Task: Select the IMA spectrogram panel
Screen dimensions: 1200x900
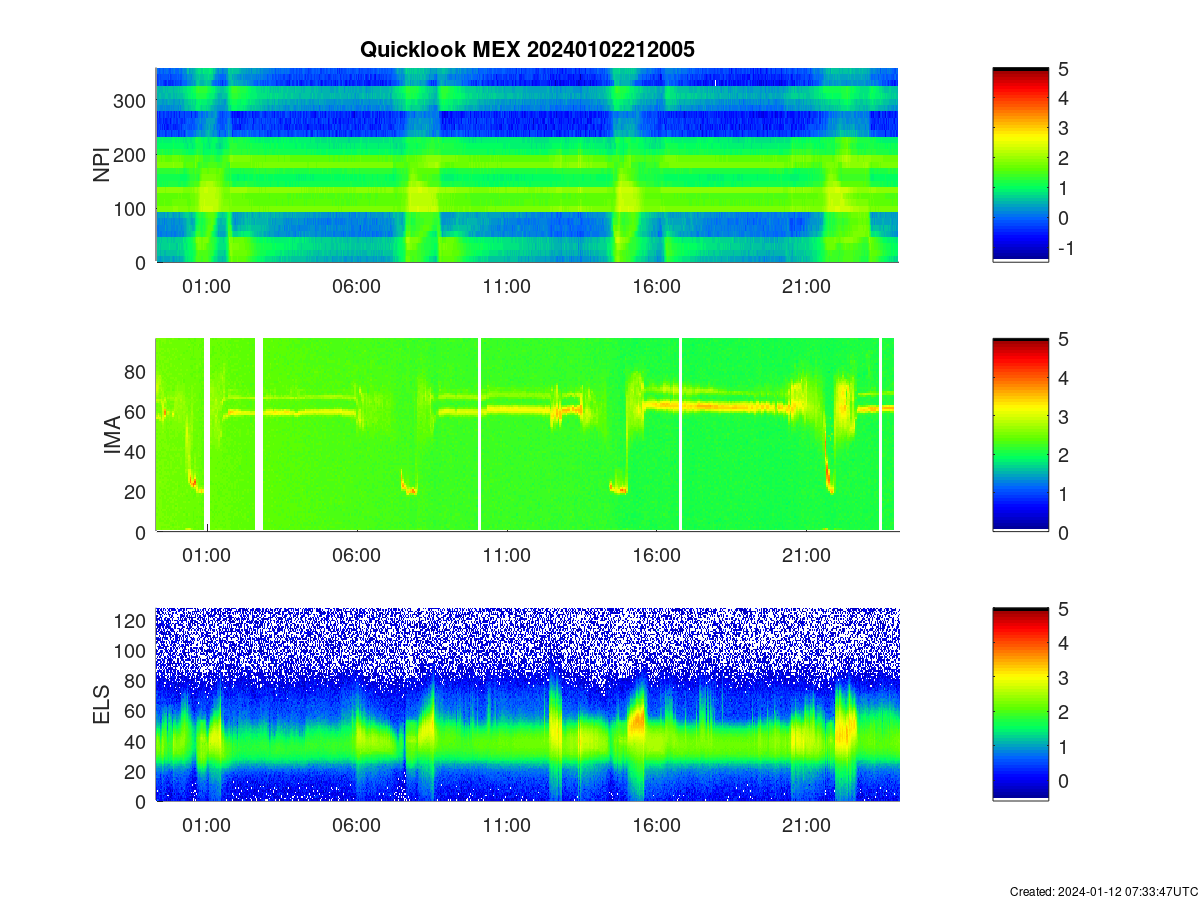Action: tap(527, 435)
